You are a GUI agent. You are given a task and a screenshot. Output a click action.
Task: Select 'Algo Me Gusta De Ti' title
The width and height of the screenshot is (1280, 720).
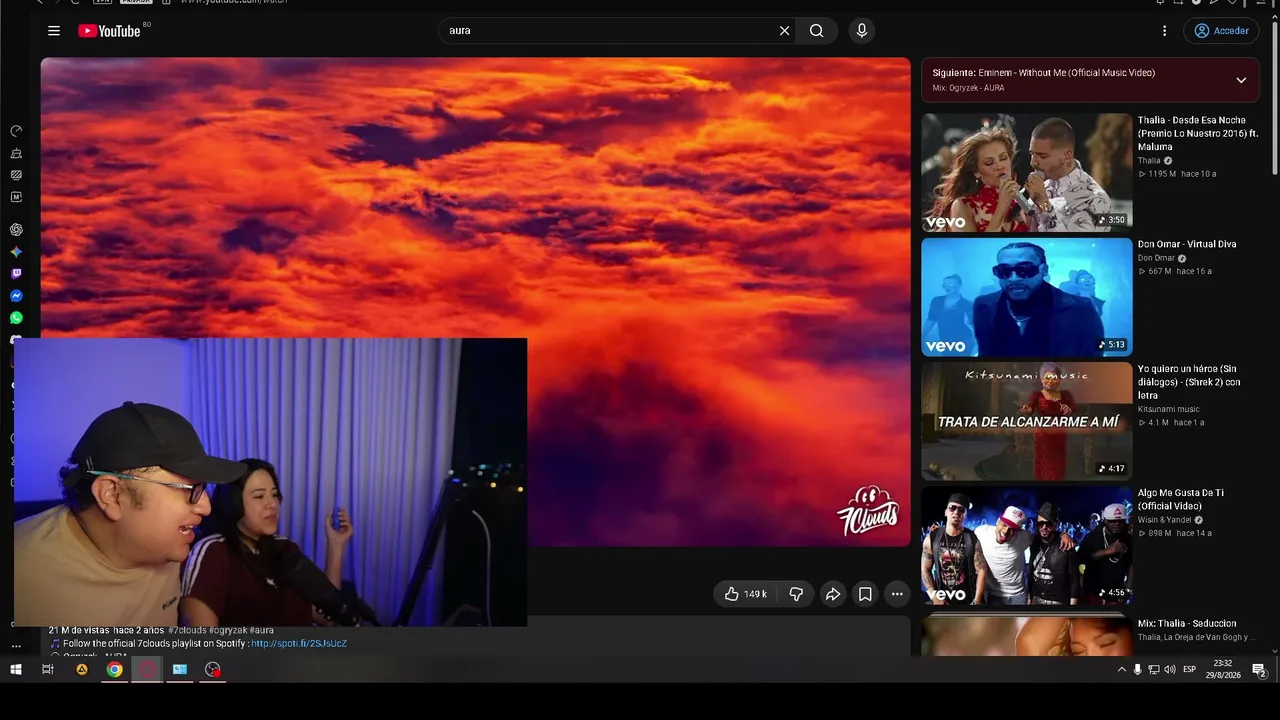pyautogui.click(x=1181, y=499)
